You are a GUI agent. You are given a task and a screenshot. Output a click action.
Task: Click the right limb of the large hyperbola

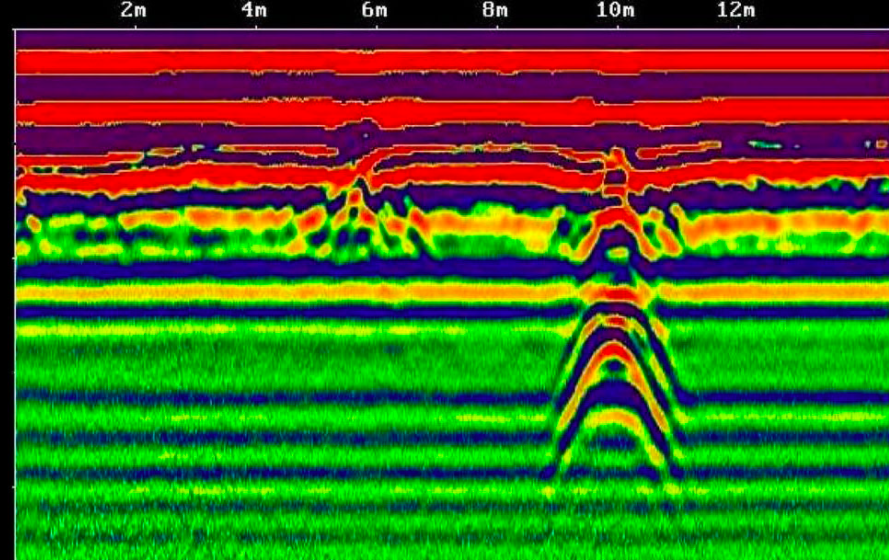point(668,400)
